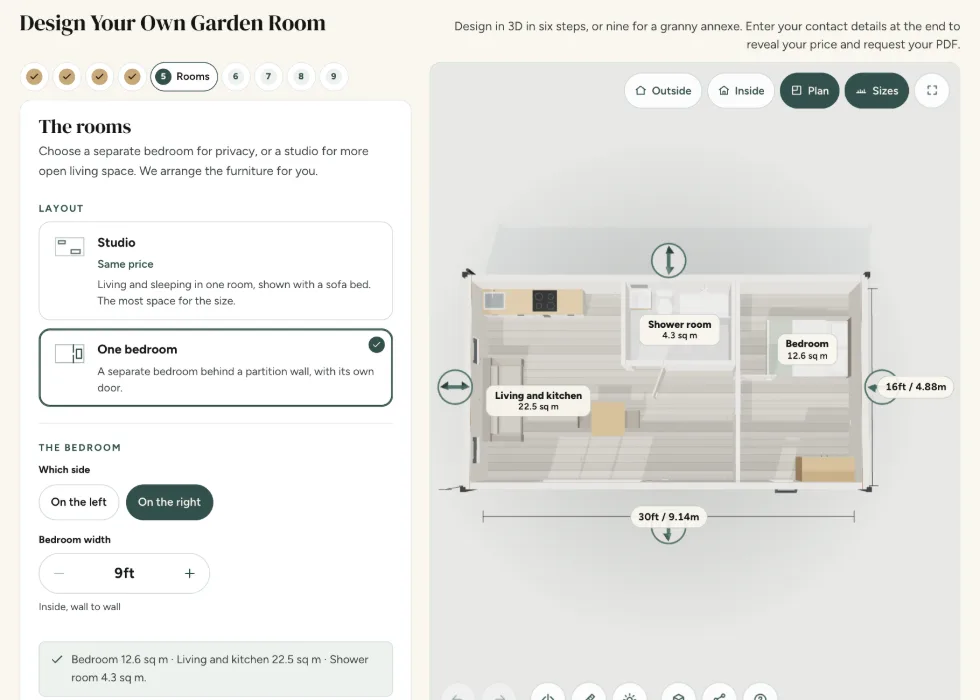The width and height of the screenshot is (980, 700).
Task: Click the 30ft / 9.14m length label
Action: click(669, 517)
